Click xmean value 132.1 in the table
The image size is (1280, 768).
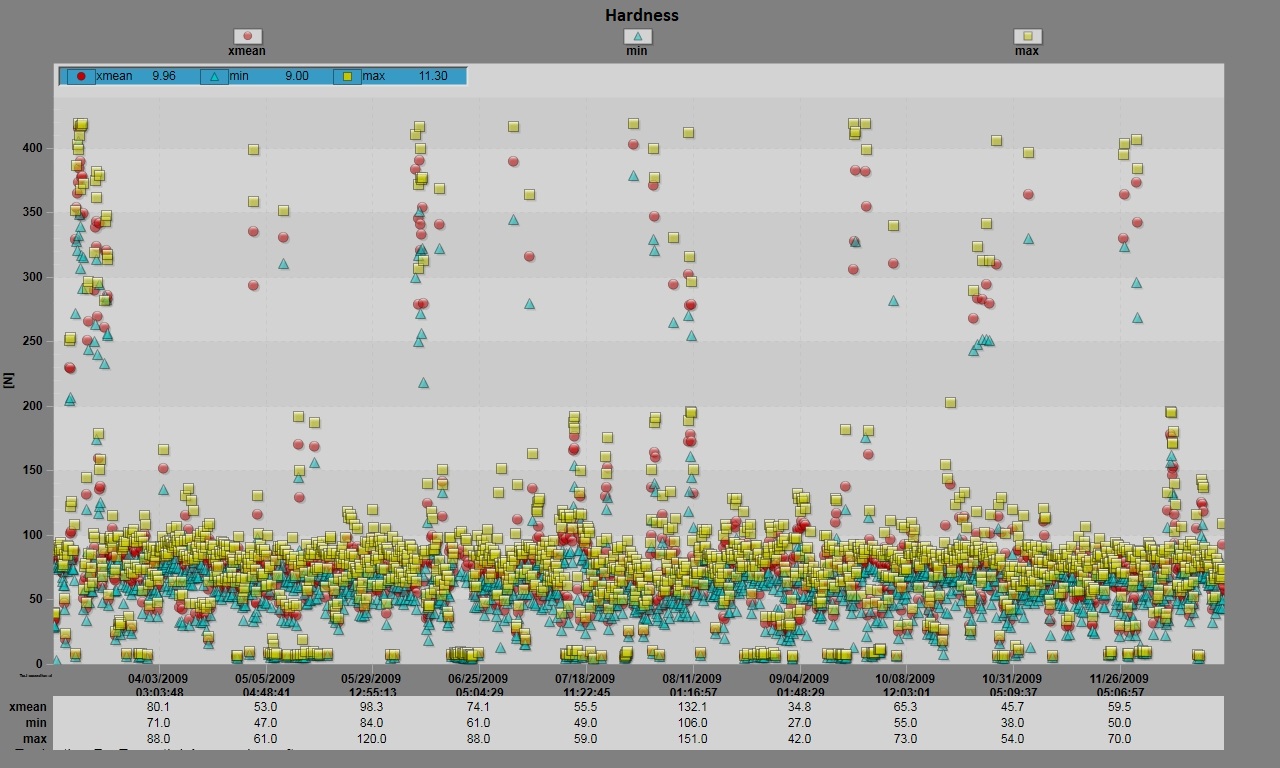[692, 707]
